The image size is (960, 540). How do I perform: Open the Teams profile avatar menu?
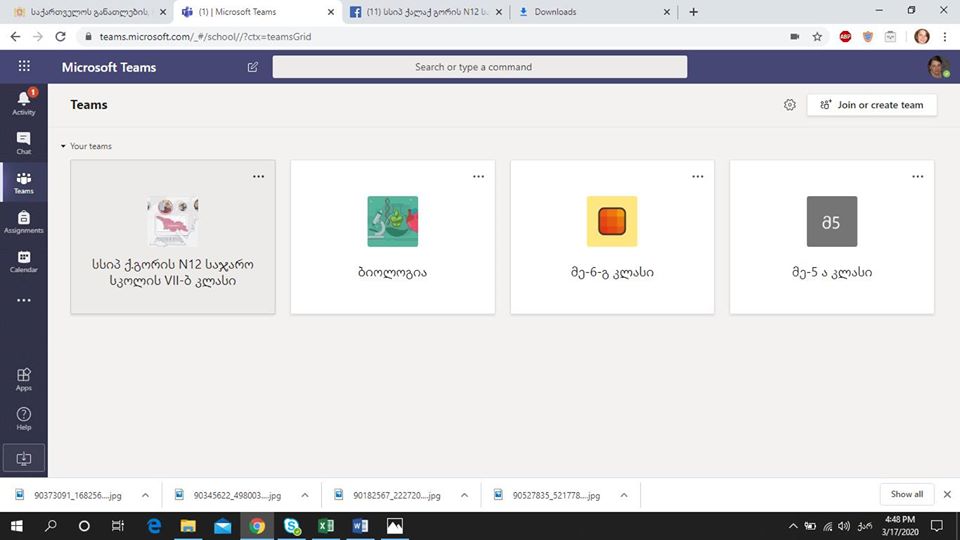[938, 67]
